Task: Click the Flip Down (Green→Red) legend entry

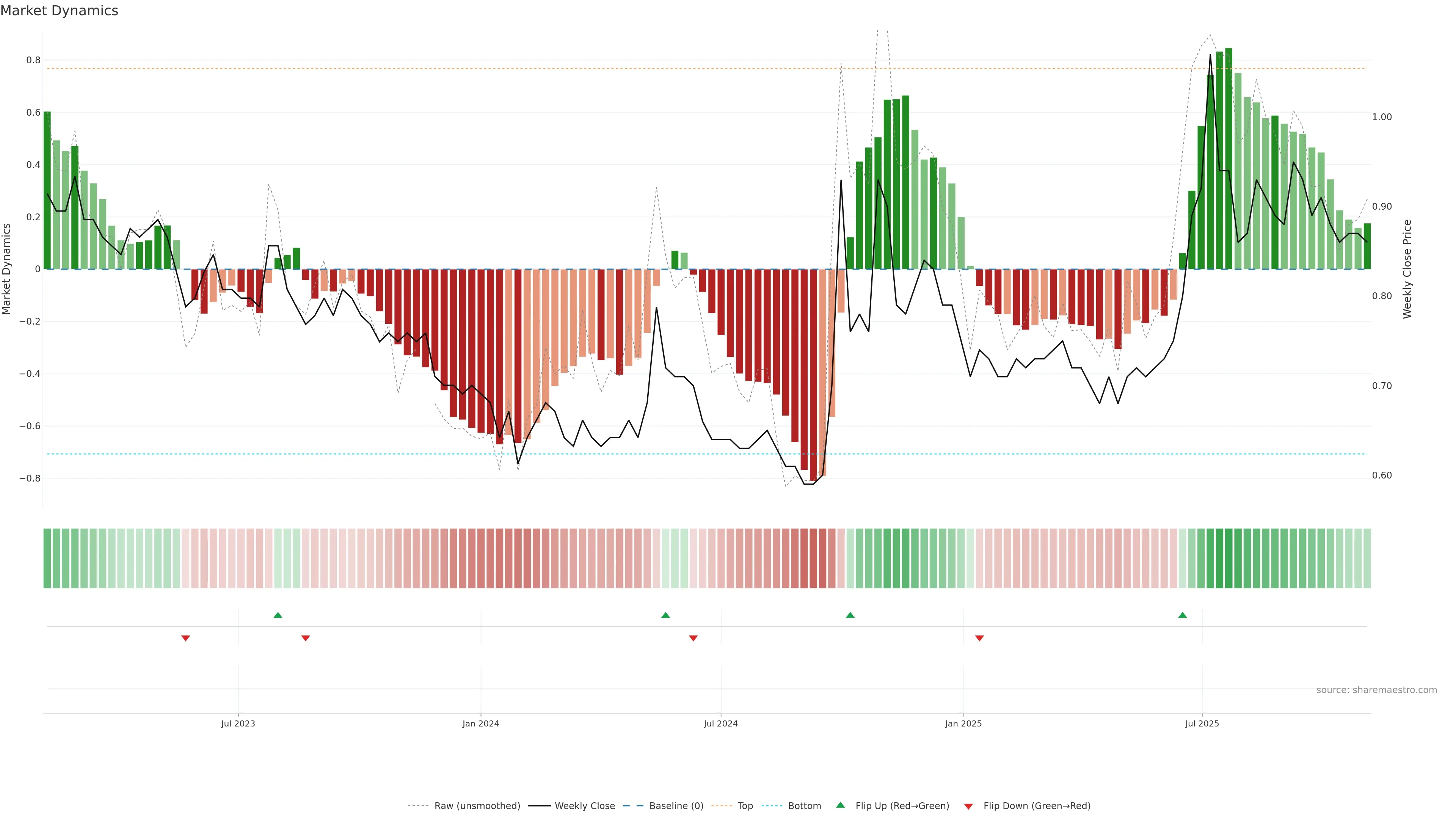Action: click(1037, 806)
